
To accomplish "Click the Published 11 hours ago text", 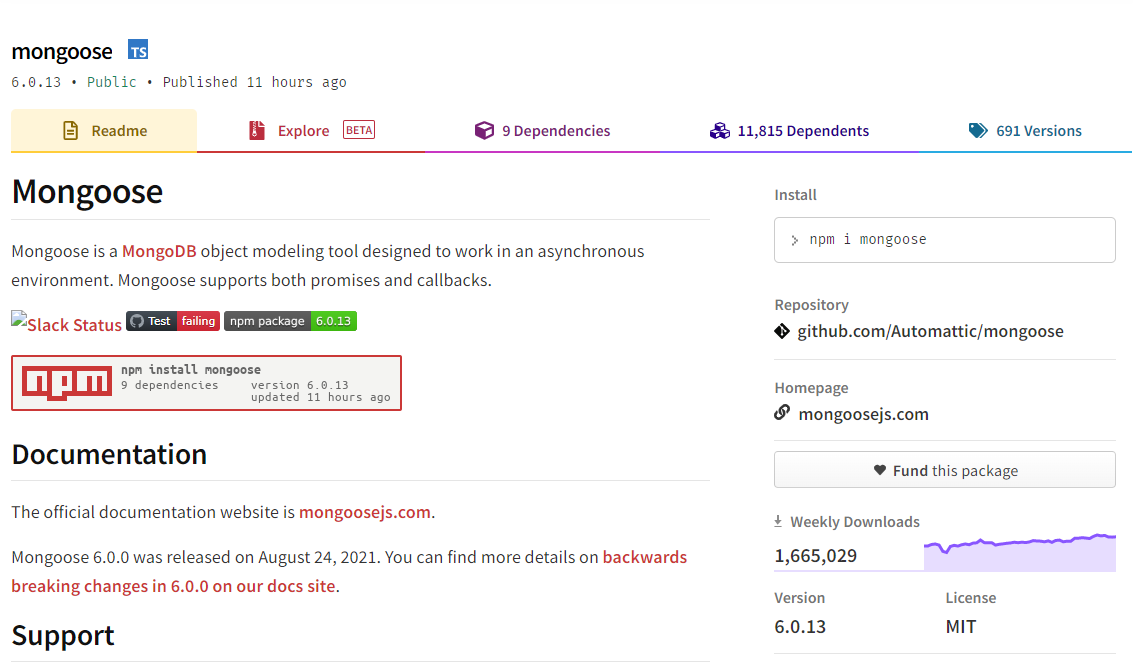I will click(x=254, y=82).
